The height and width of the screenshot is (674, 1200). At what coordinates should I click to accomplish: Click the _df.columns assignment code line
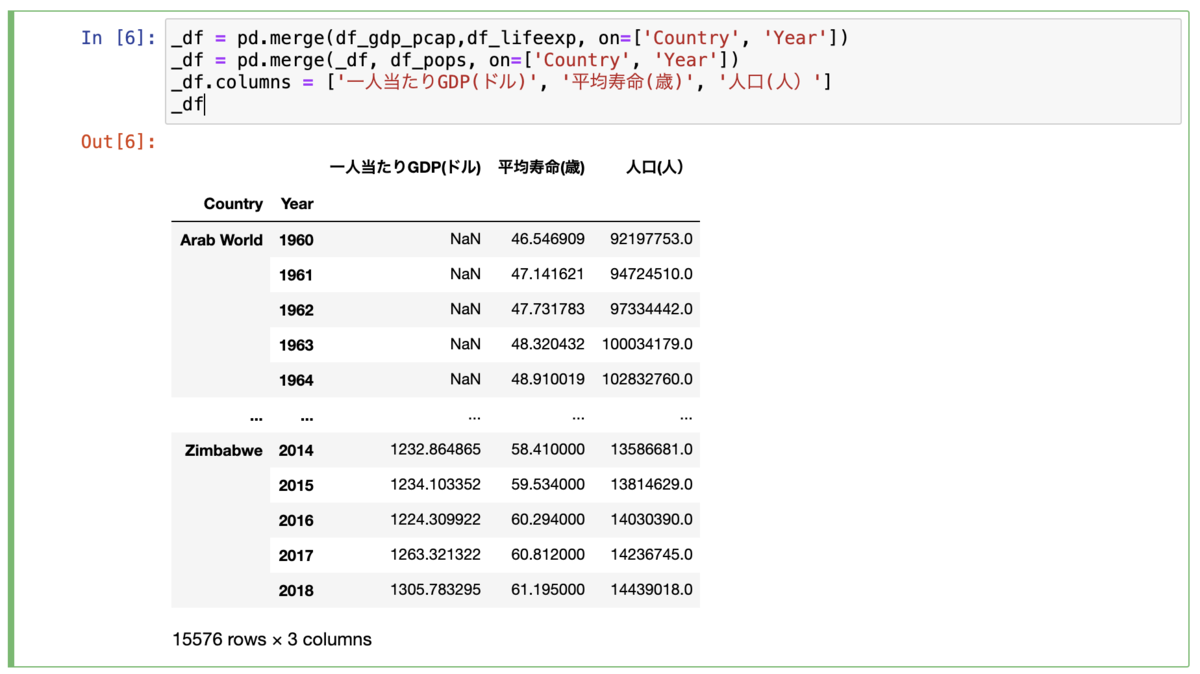click(x=501, y=82)
